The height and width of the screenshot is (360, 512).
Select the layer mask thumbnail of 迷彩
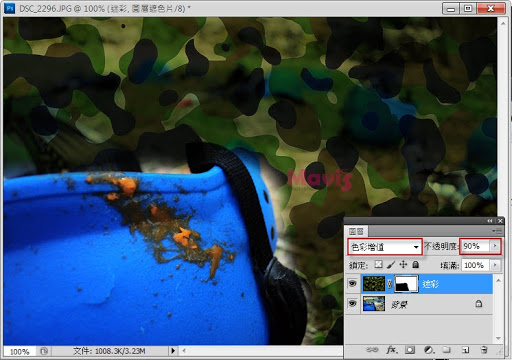[406, 284]
